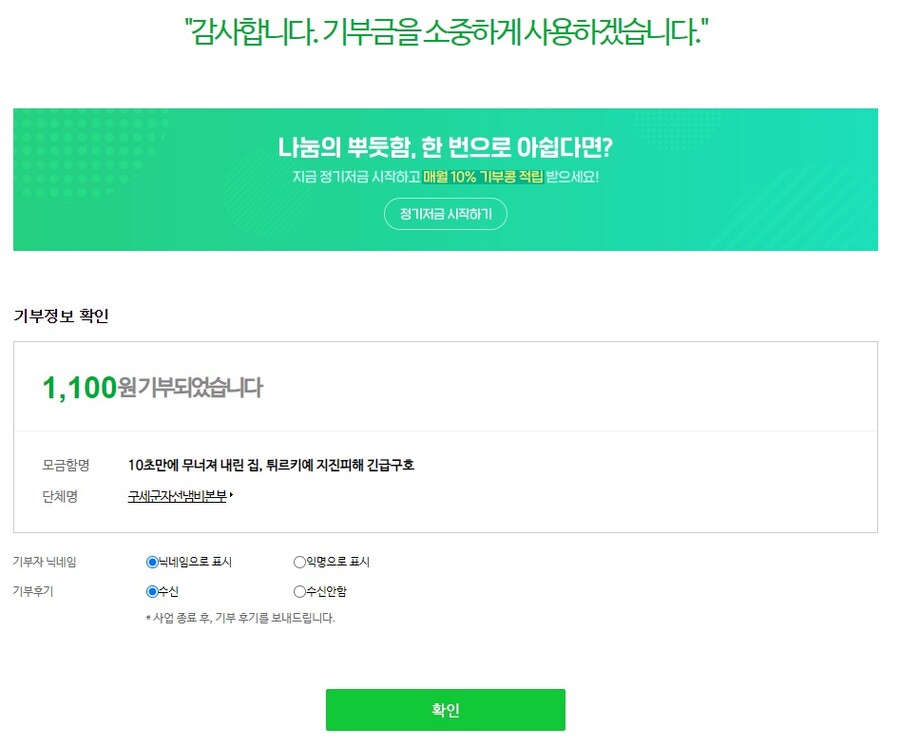Click the 기부후기 row label
900x747 pixels.
tap(33, 591)
